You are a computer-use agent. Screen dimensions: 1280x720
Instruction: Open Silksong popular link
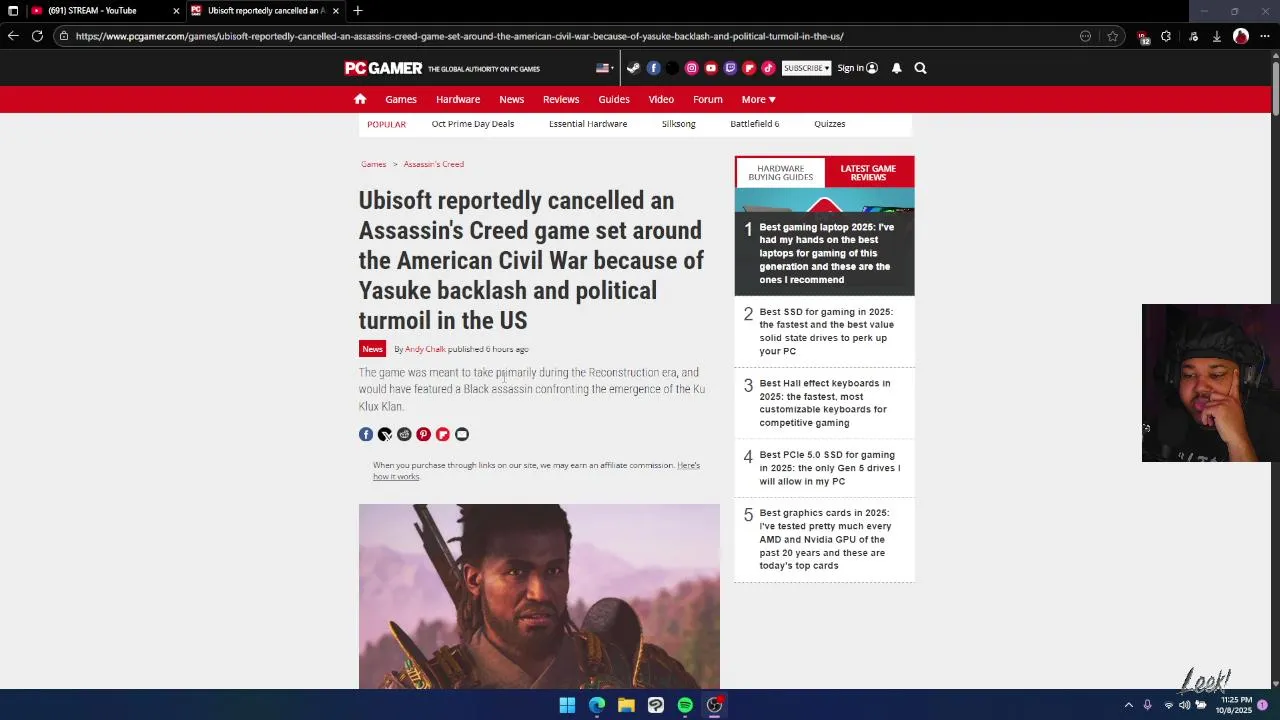(678, 124)
